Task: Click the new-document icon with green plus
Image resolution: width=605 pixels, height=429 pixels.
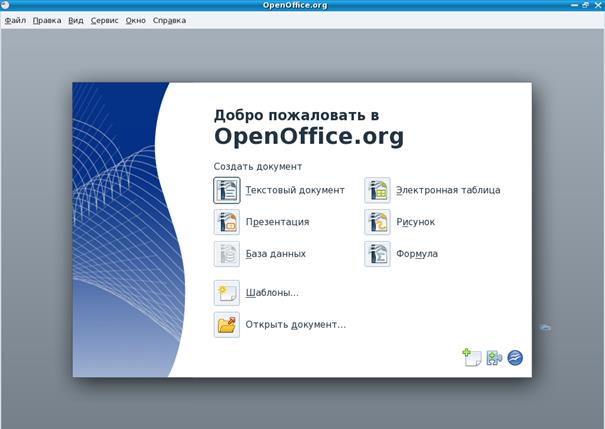Action: point(471,358)
